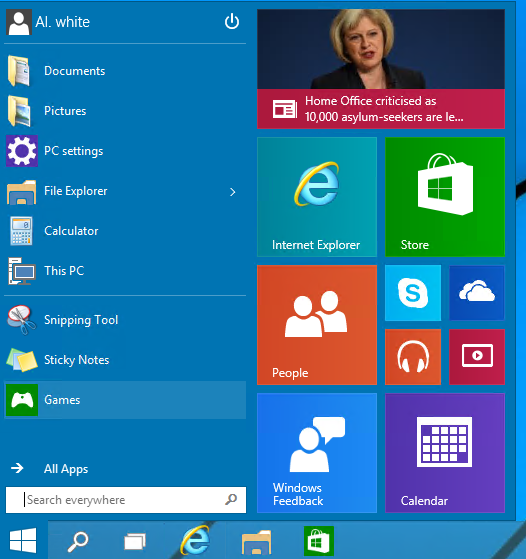
Task: Click the 'This PC' label
Action: coord(64,271)
